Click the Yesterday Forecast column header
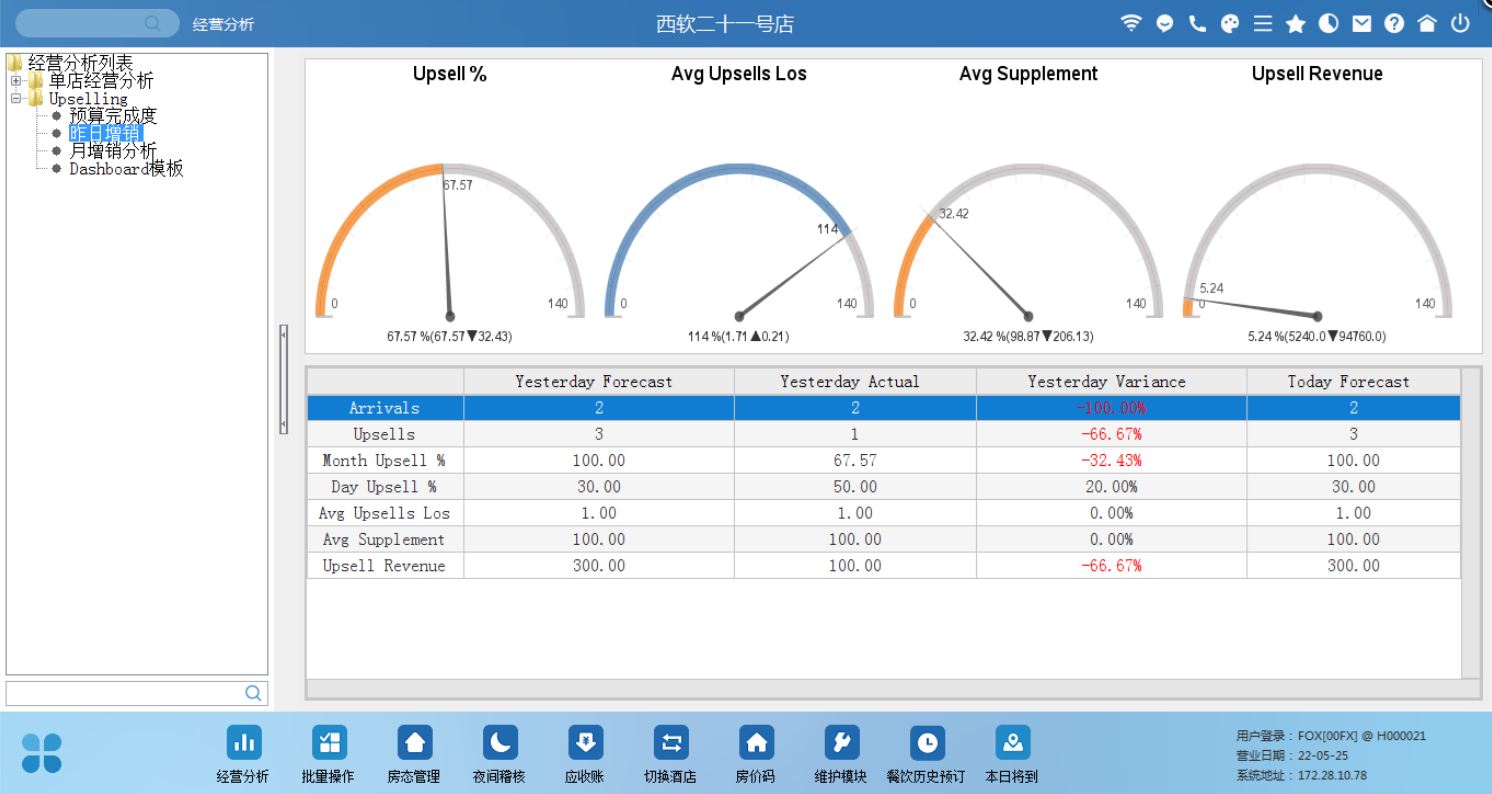This screenshot has height=794, width=1492. 599,381
